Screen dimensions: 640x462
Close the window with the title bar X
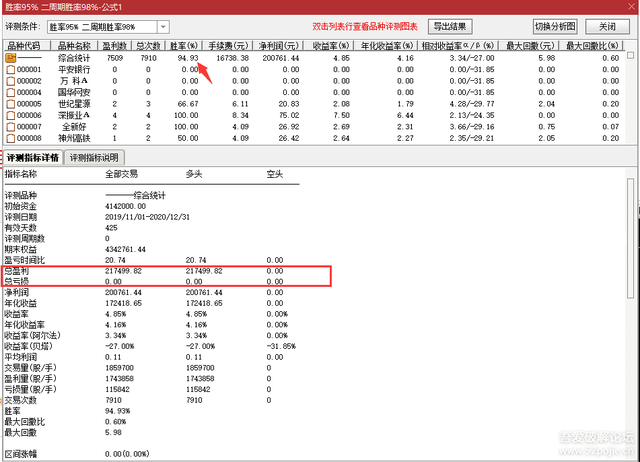click(631, 7)
